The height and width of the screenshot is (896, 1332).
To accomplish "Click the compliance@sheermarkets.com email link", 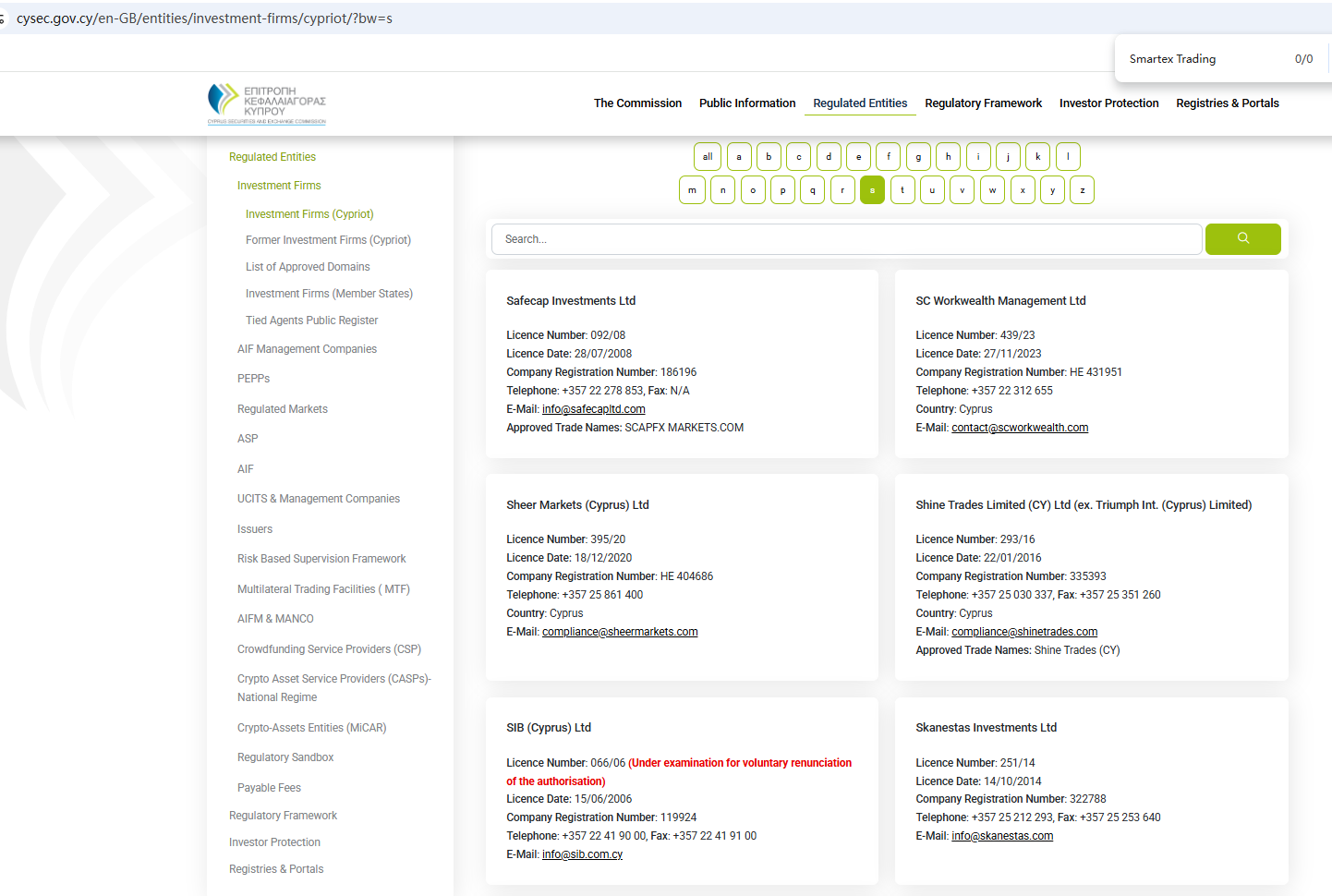I will (620, 632).
